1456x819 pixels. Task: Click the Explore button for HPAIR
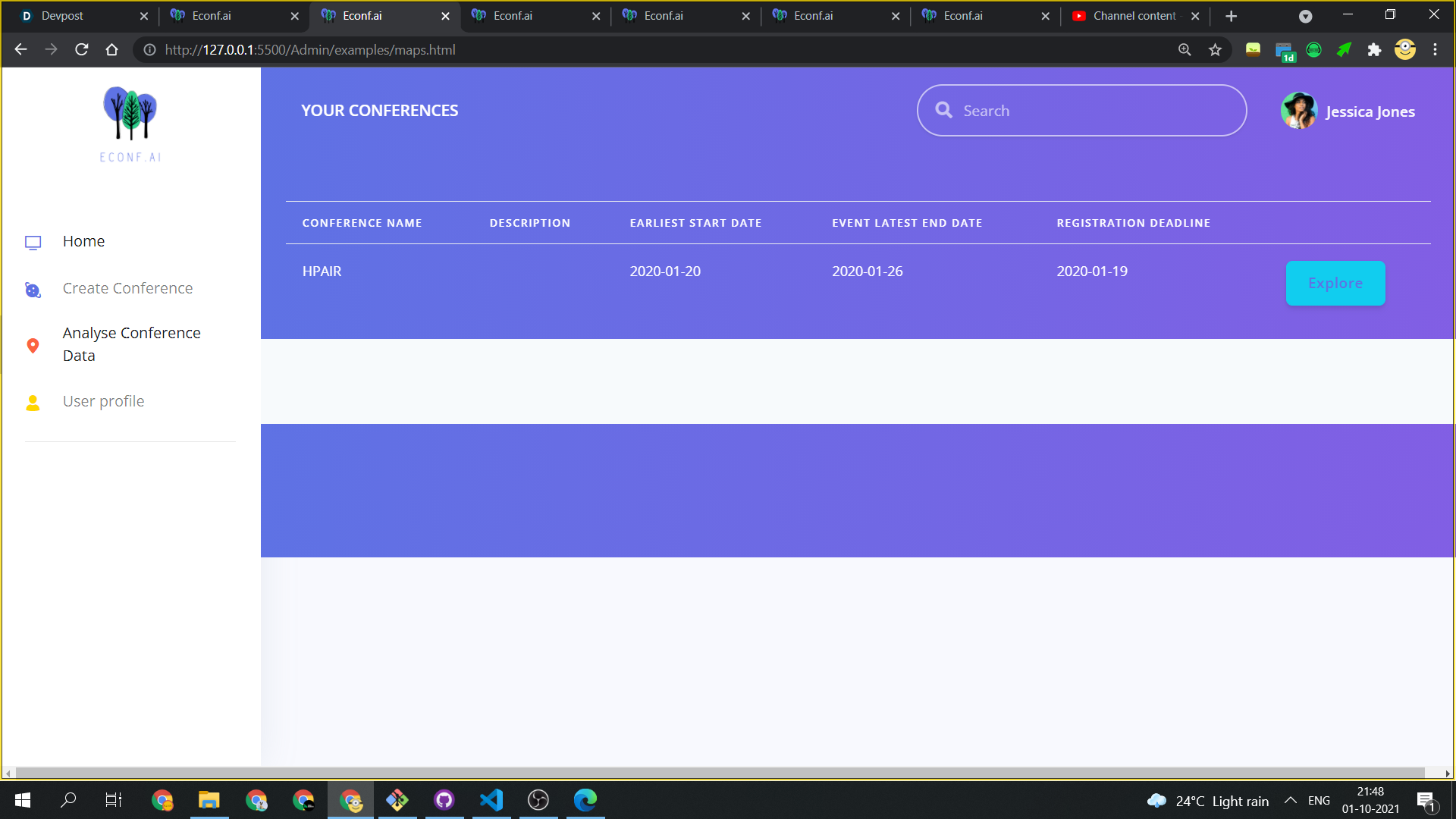[x=1335, y=284]
